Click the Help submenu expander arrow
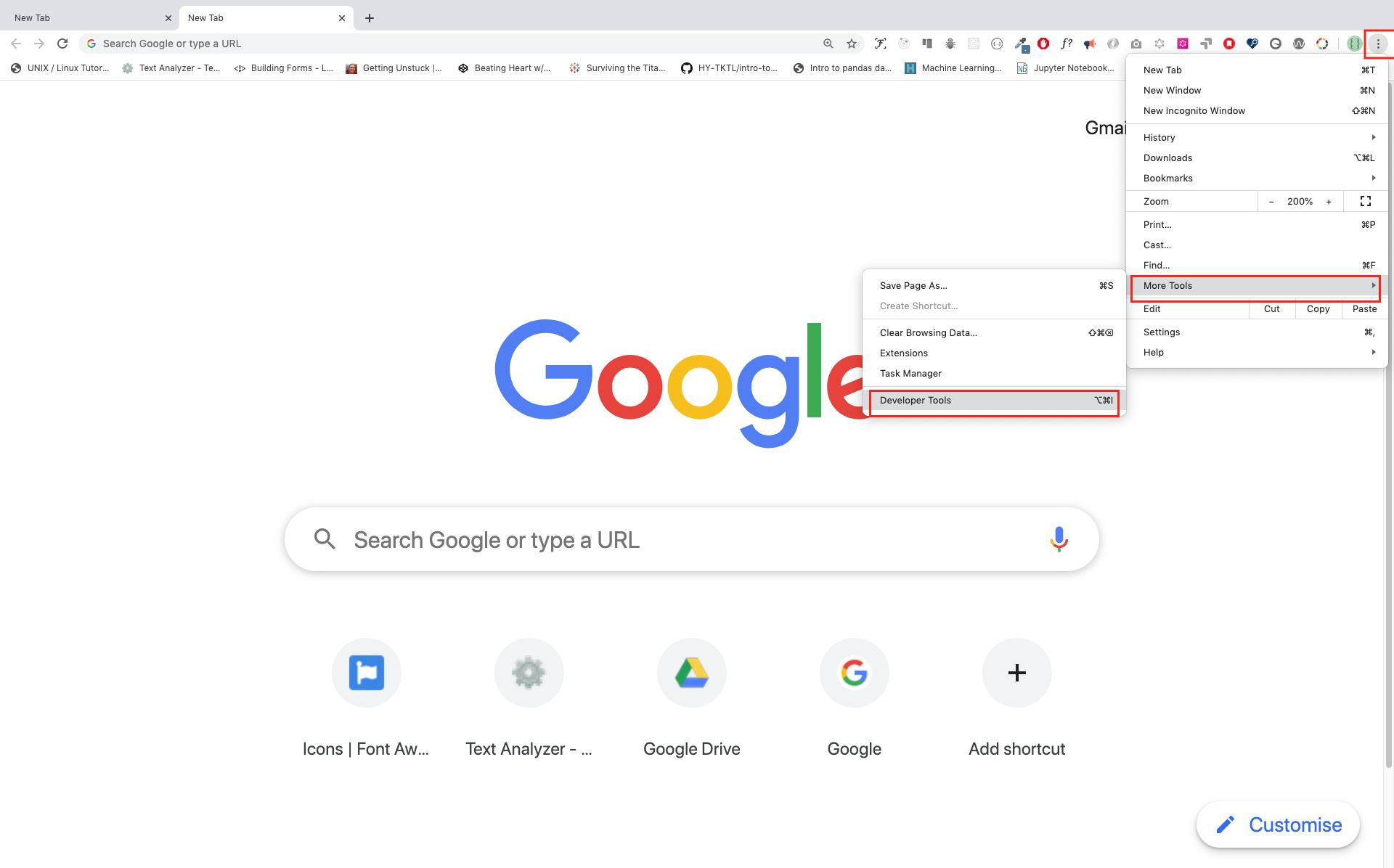 point(1374,350)
